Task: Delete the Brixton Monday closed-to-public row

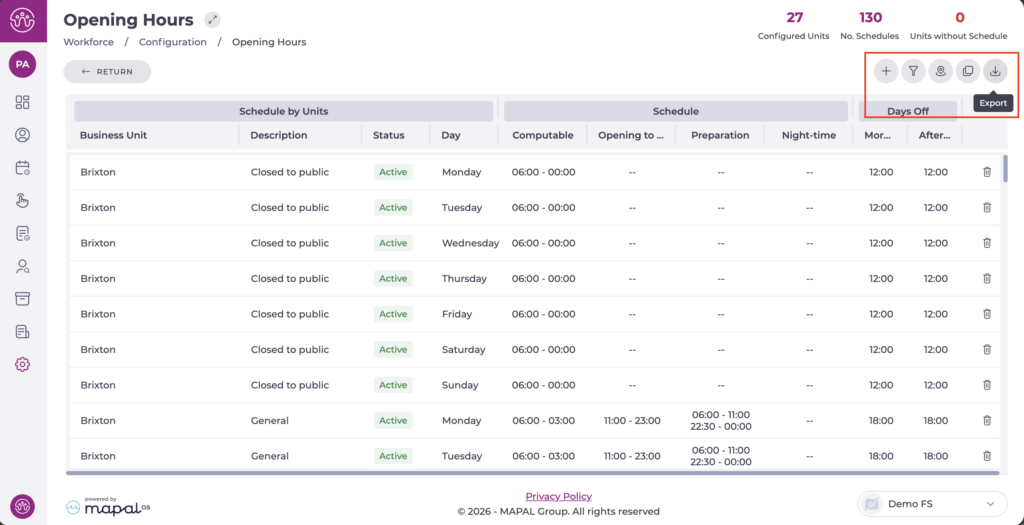Action: 987,172
